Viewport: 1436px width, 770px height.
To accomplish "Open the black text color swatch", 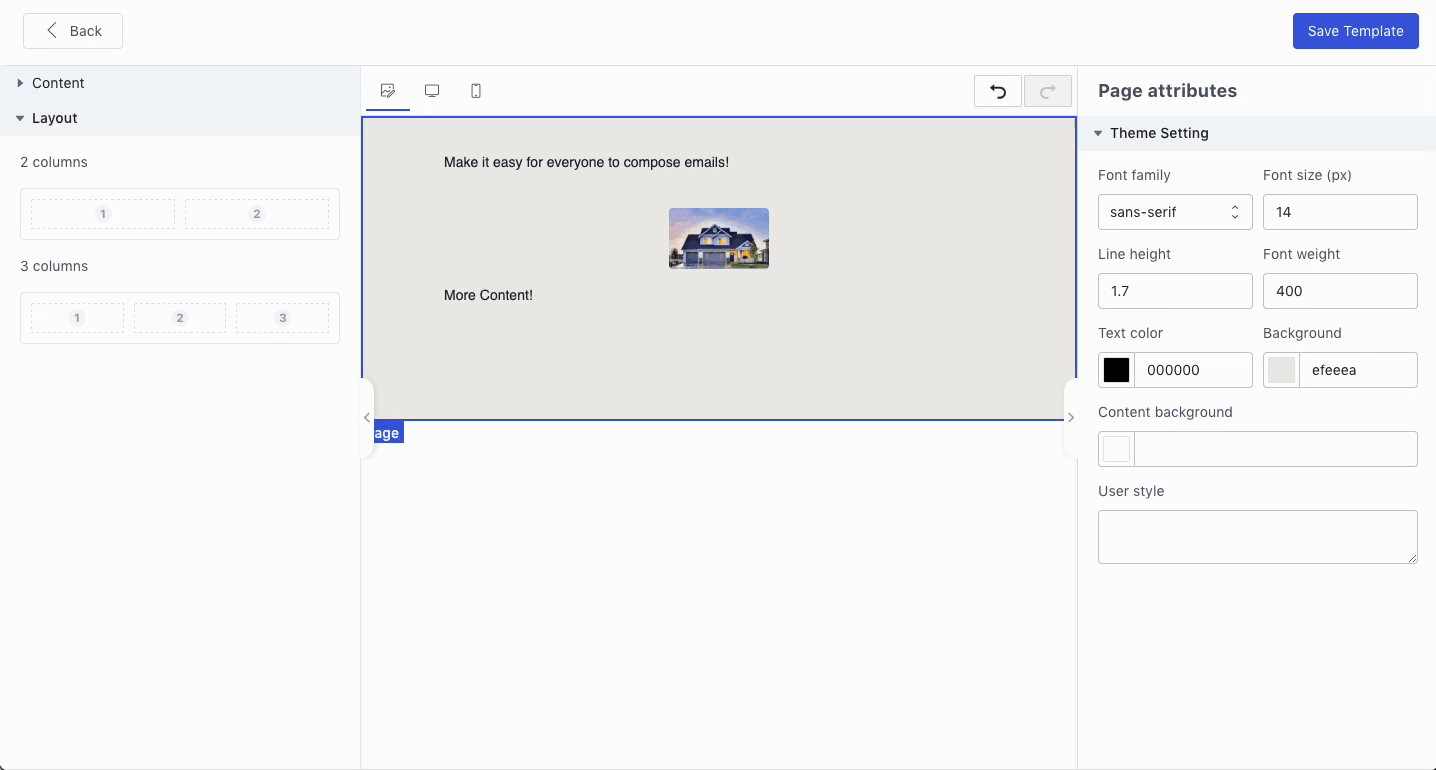I will 1115,369.
